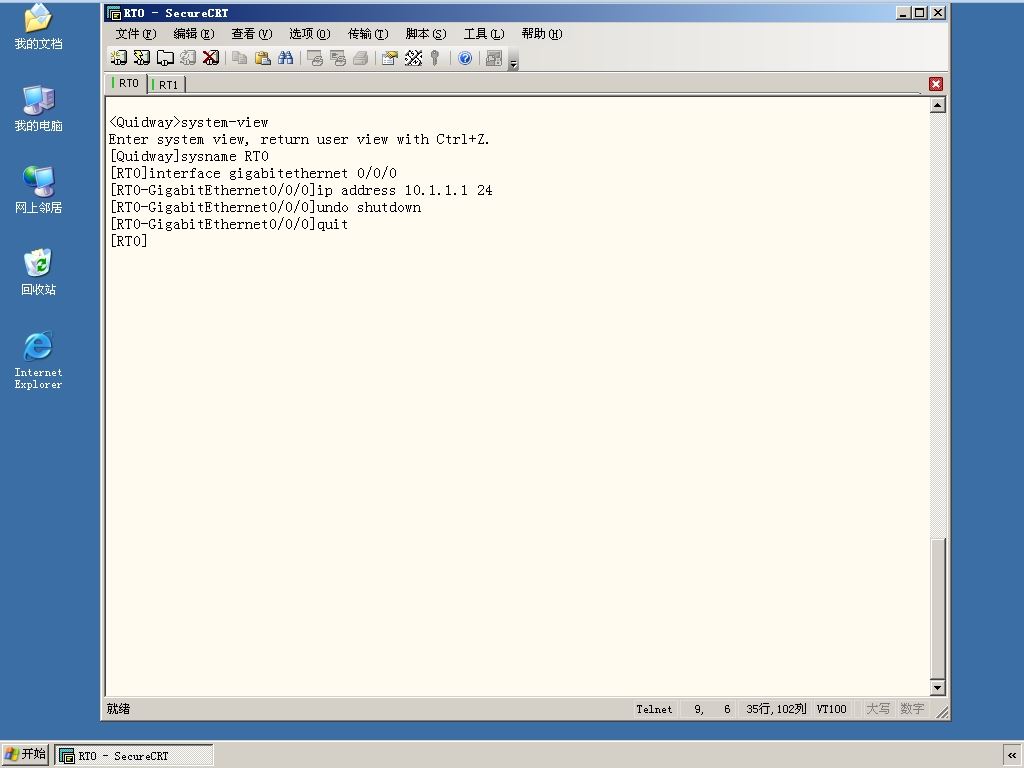This screenshot has height=768, width=1024.
Task: Open 我的文档 desktop icon
Action: click(x=39, y=26)
